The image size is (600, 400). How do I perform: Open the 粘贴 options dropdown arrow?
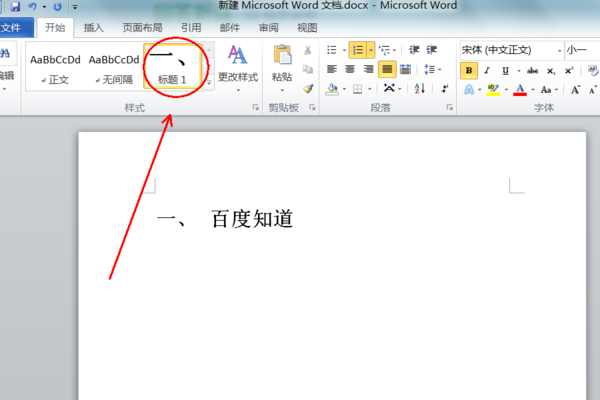(x=282, y=90)
